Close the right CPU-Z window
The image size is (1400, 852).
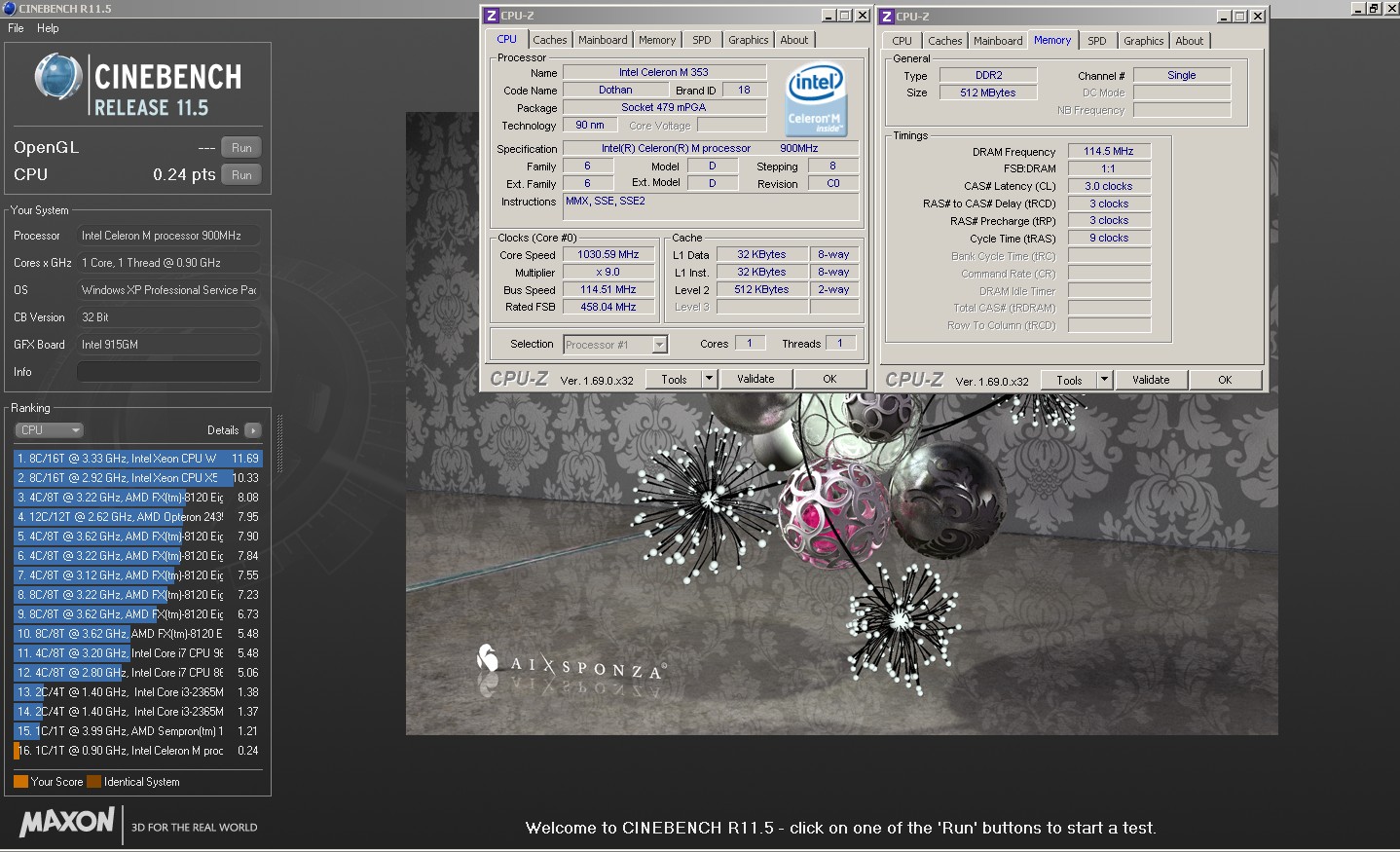point(1258,17)
